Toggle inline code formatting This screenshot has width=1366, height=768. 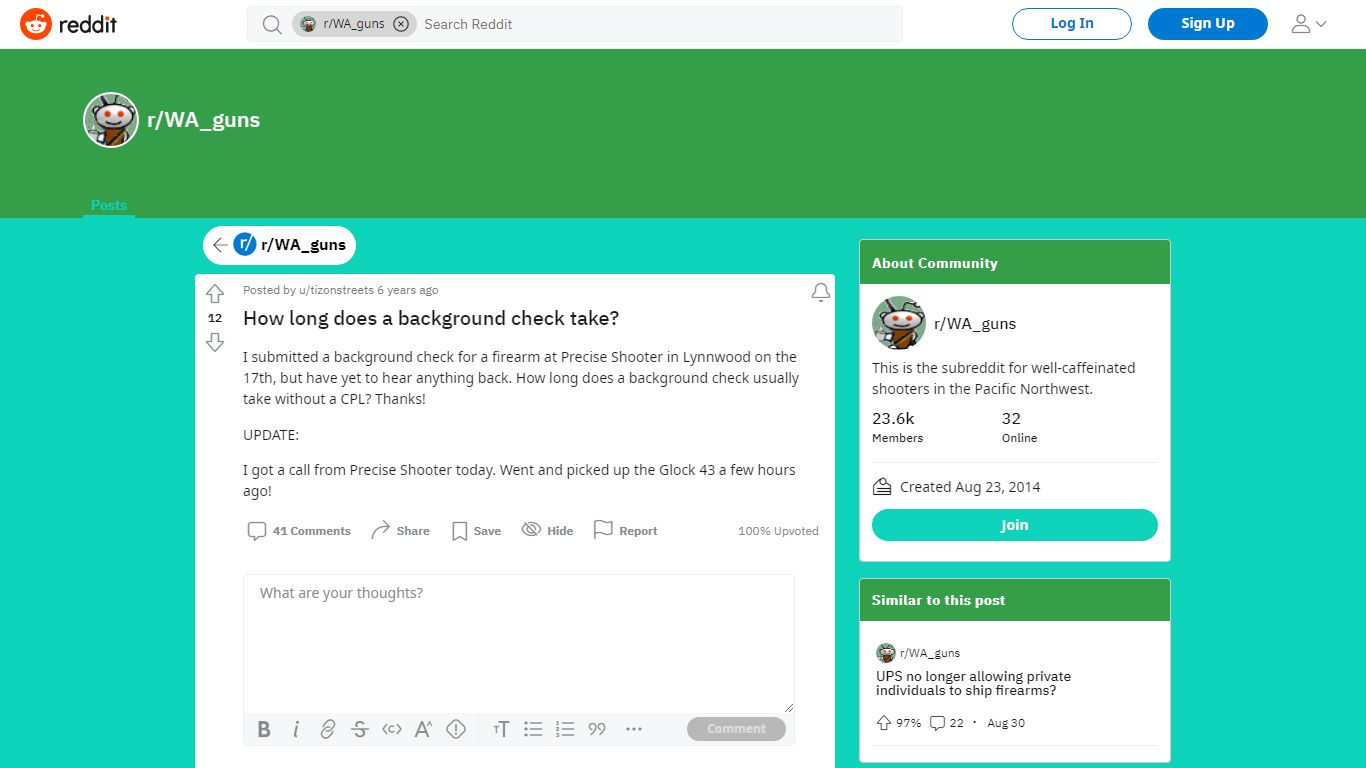click(x=392, y=729)
